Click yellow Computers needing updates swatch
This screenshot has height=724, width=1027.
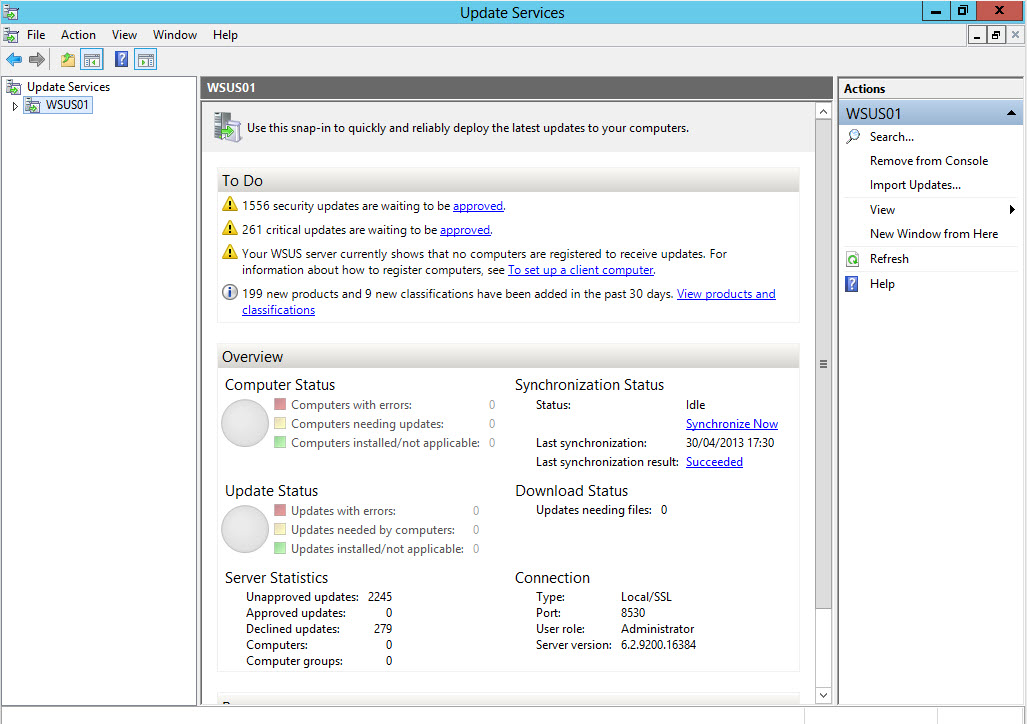[x=280, y=423]
